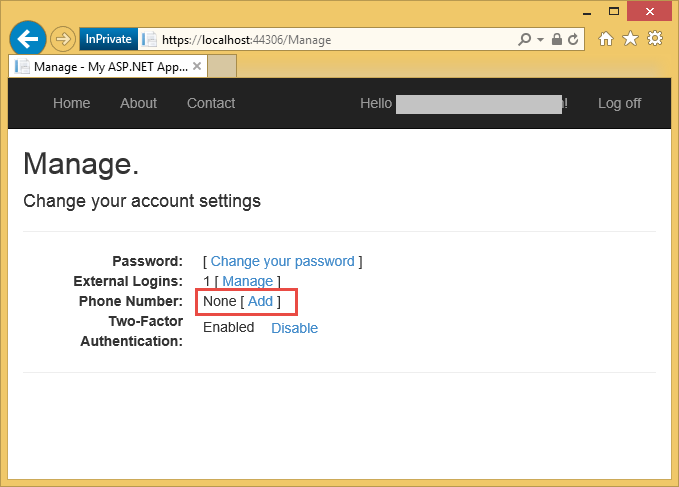Disable two-factor authentication

(x=294, y=328)
